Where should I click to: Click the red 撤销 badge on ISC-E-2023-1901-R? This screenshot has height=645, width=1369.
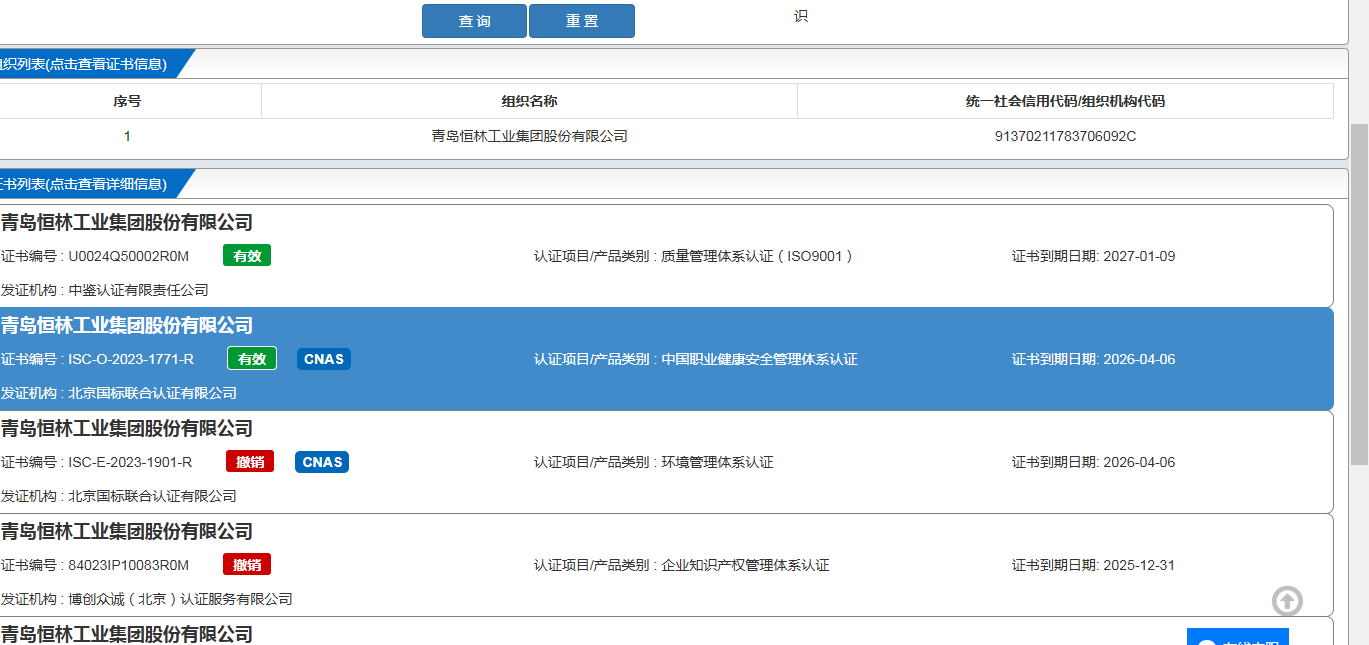(x=250, y=462)
